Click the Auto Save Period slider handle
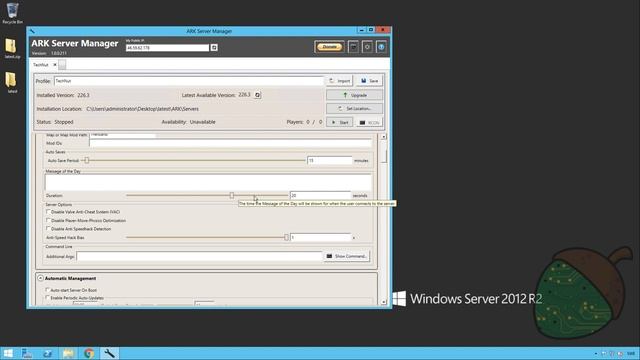 (x=87, y=160)
